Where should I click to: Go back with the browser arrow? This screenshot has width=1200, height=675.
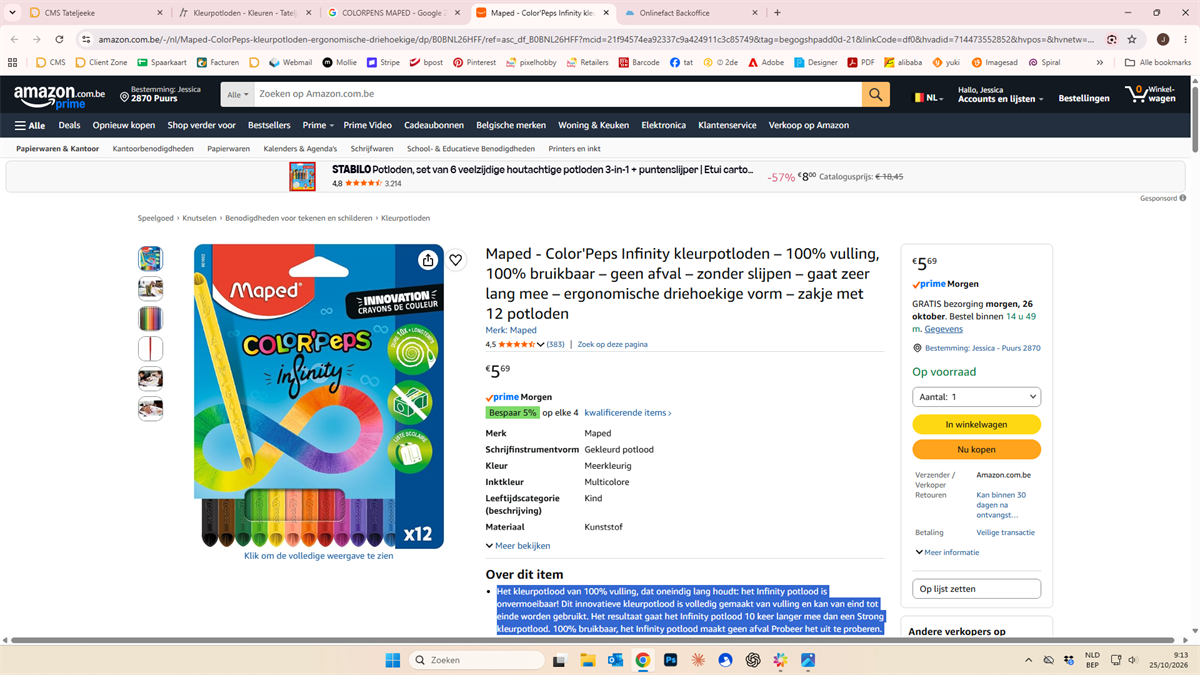click(x=14, y=39)
